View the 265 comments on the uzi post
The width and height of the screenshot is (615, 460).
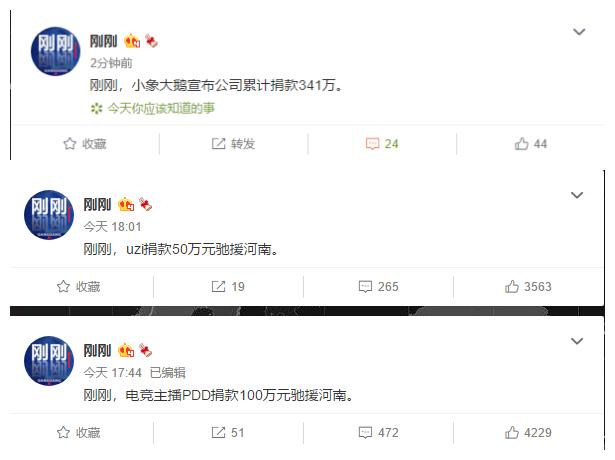coord(378,287)
